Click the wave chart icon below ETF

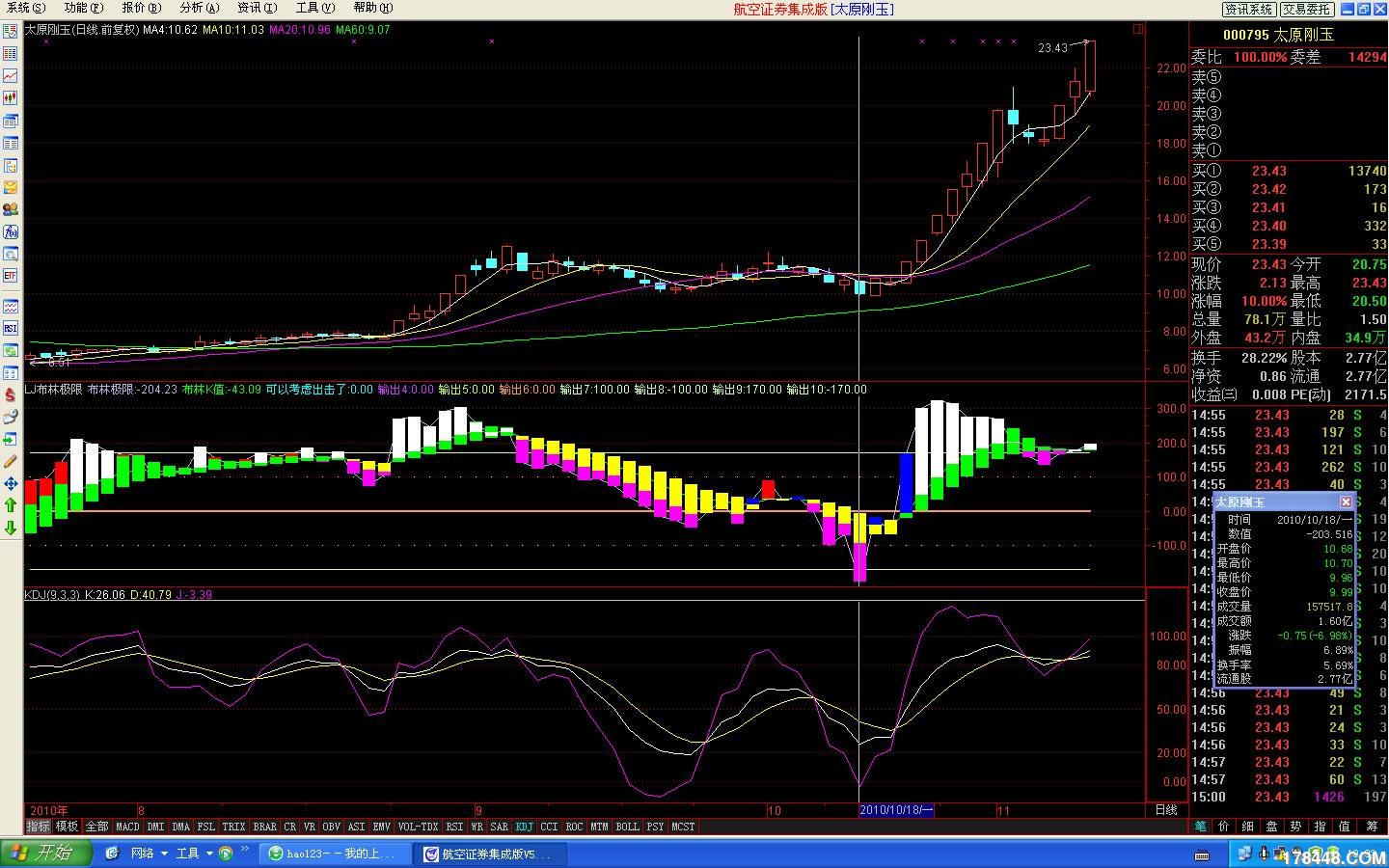click(11, 307)
